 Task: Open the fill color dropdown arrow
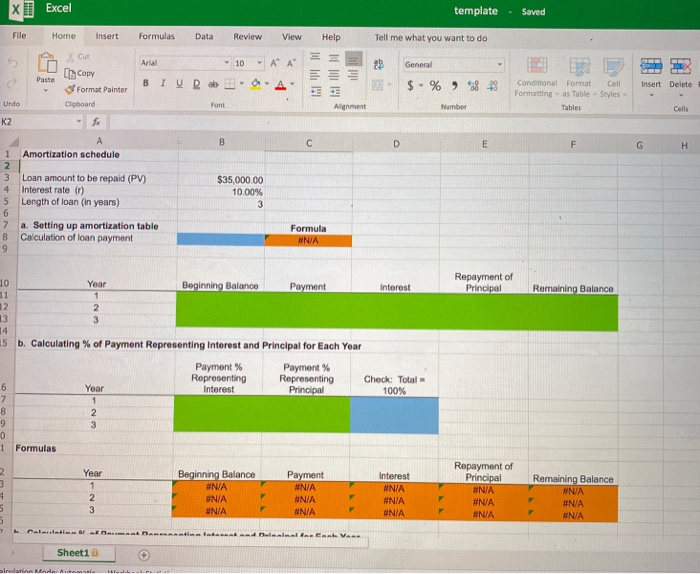267,83
